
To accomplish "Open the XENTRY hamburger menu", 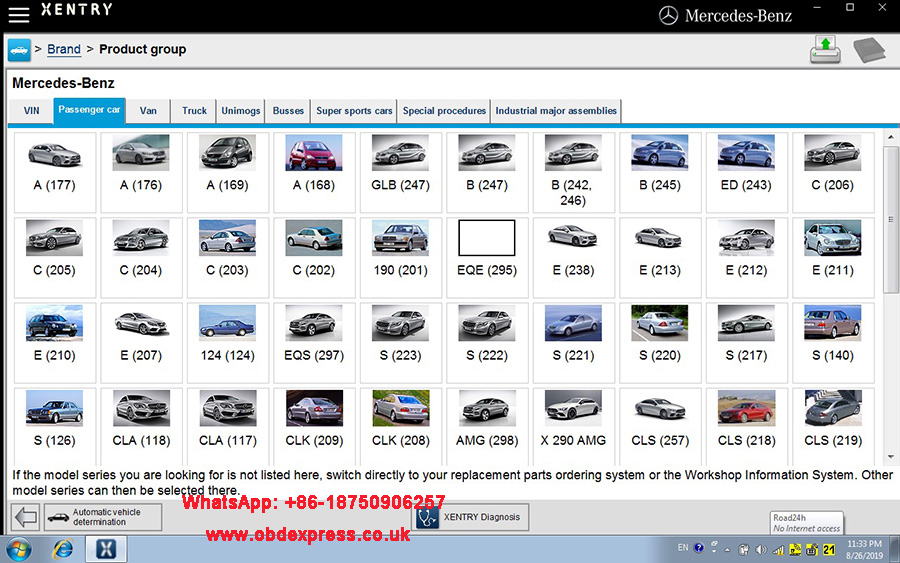I will (x=18, y=14).
